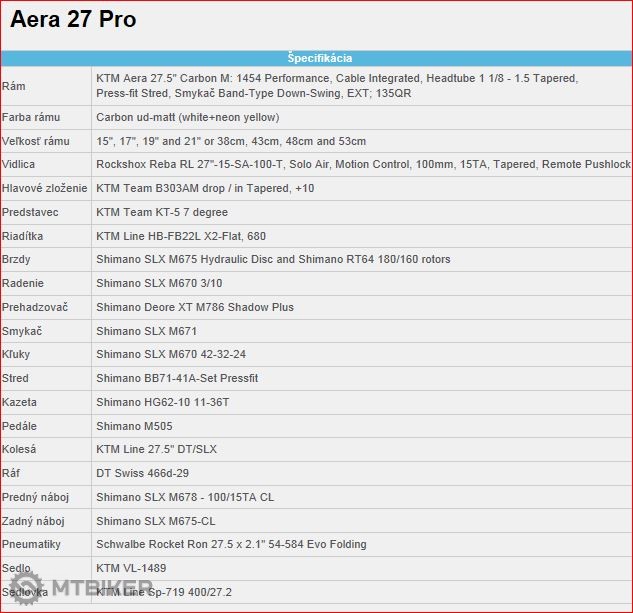Image resolution: width=633 pixels, height=613 pixels.
Task: Select the Rockshox Reba RL fork text
Action: point(363,164)
